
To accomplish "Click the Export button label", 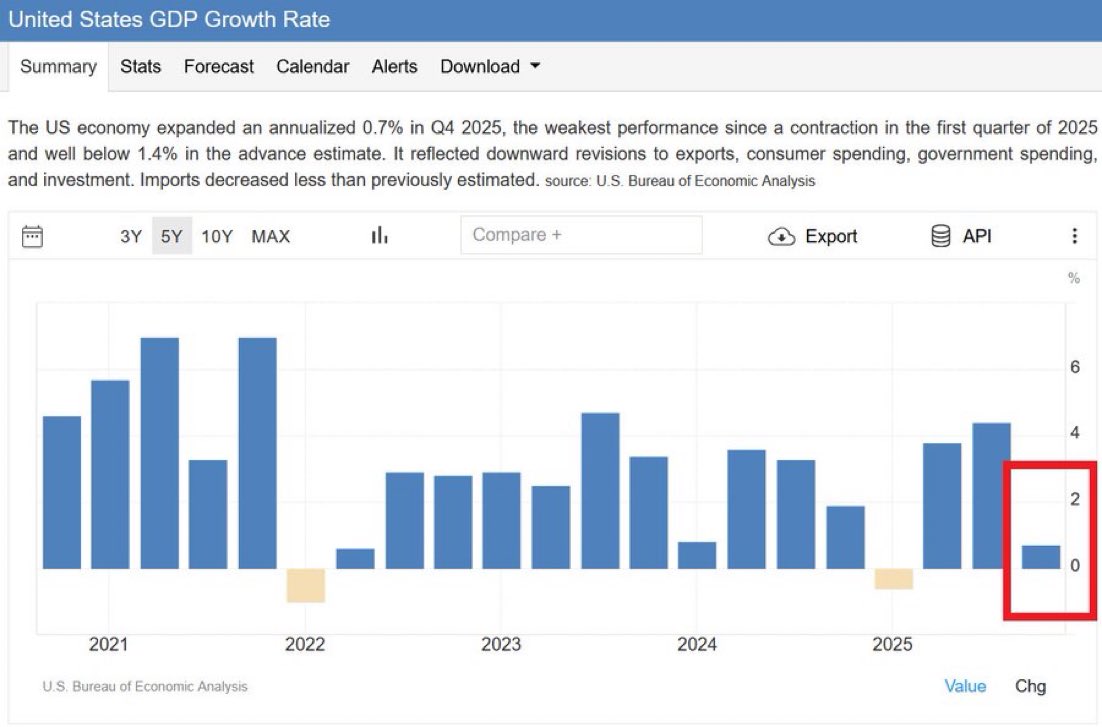I will click(831, 236).
